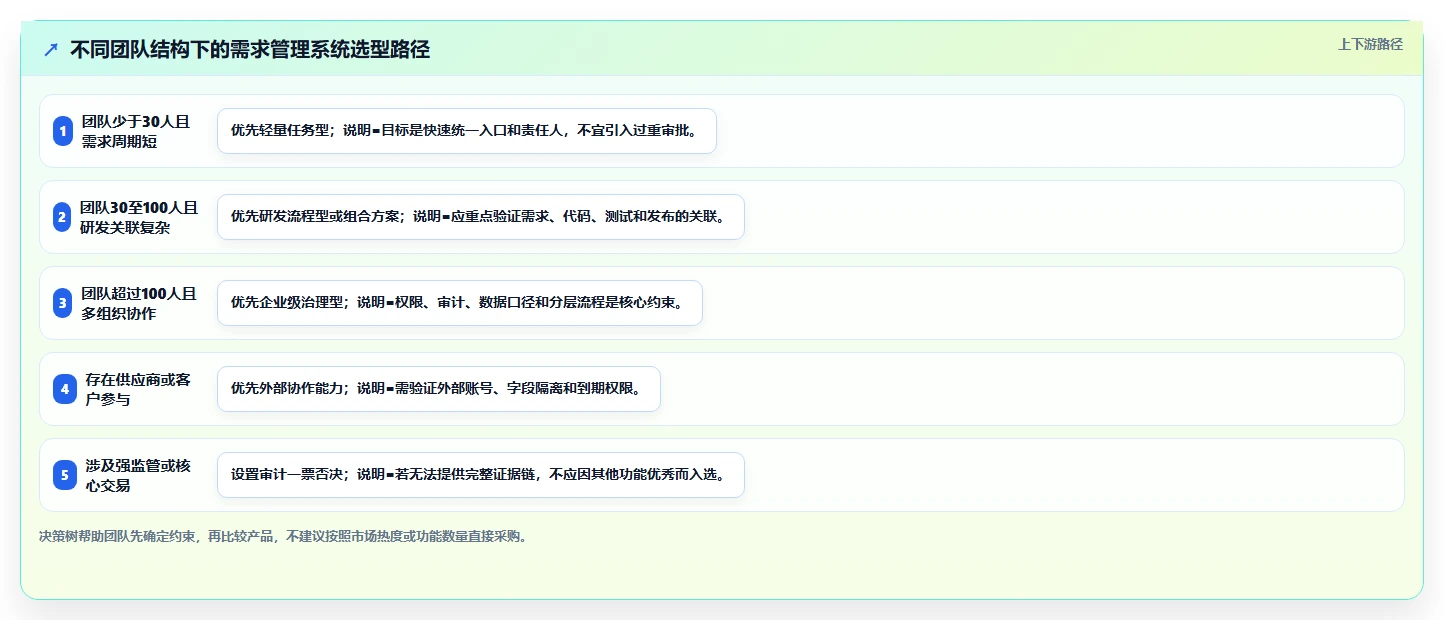The width and height of the screenshot is (1444, 620).
Task: Click the 上下游路径 label in header
Action: pos(1370,44)
